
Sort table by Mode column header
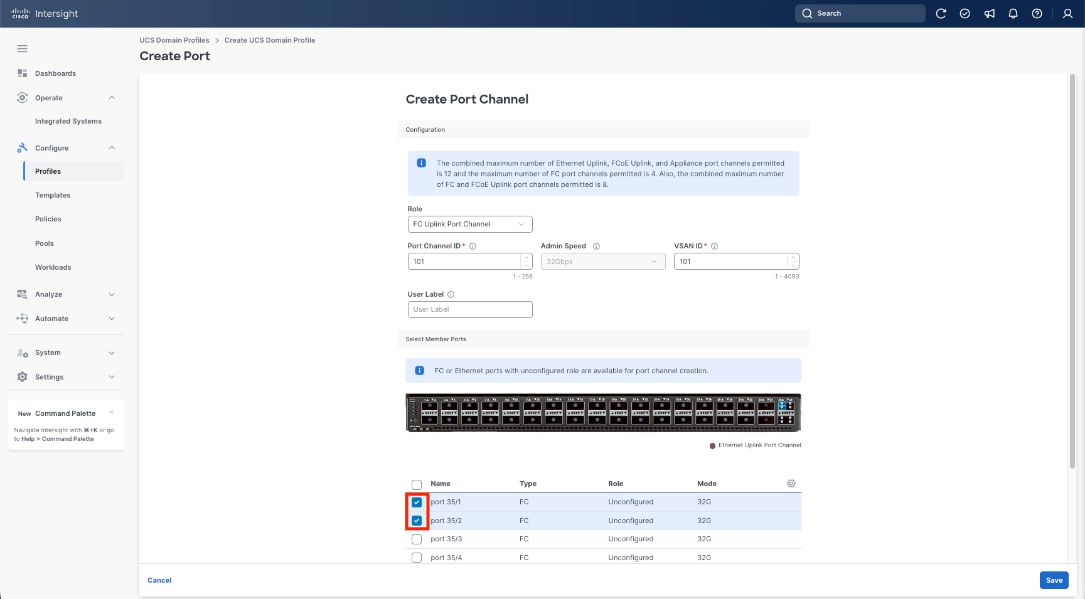(706, 483)
